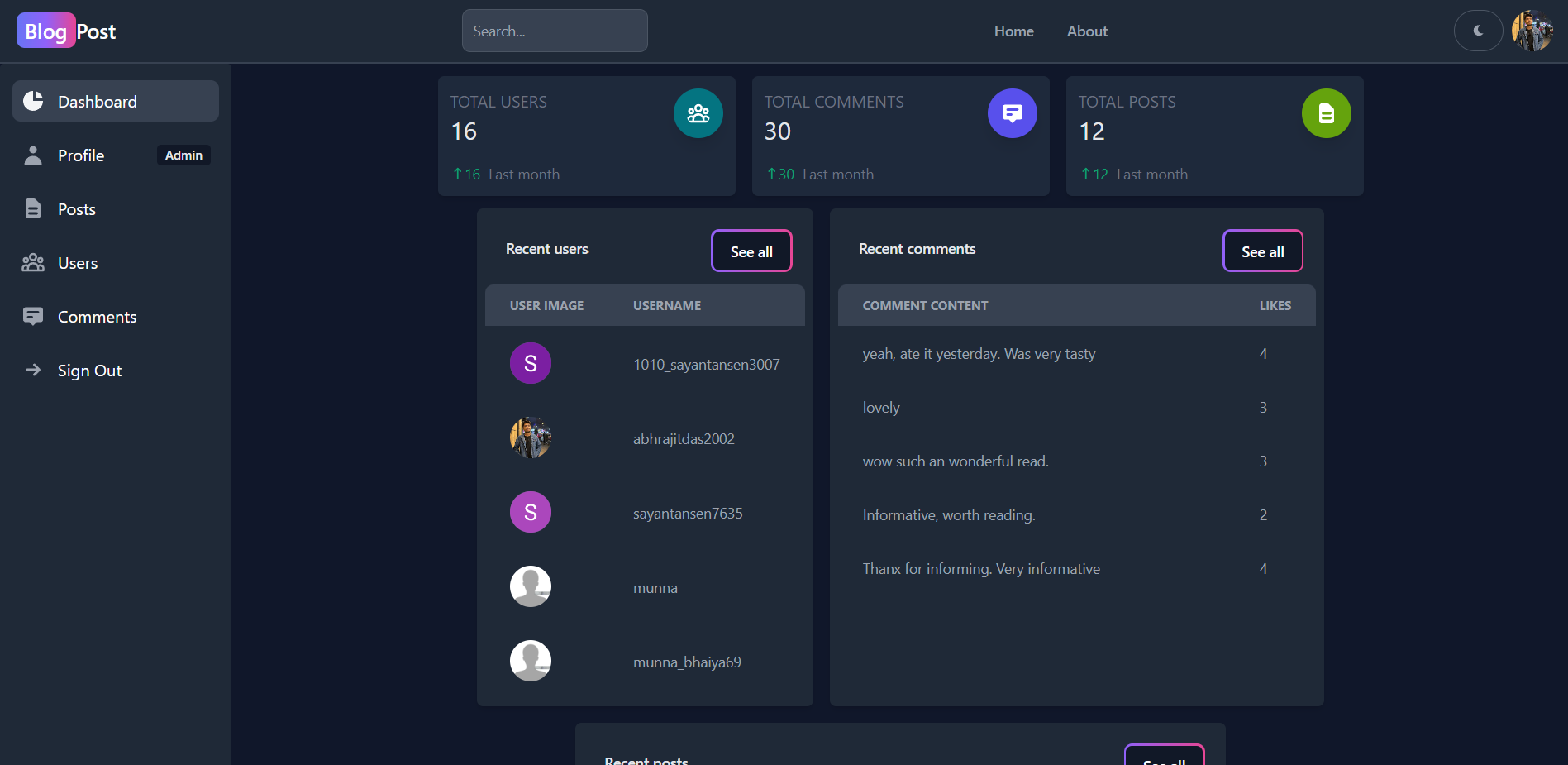The width and height of the screenshot is (1568, 765).
Task: Click the Sign Out arrow icon
Action: pyautogui.click(x=33, y=371)
